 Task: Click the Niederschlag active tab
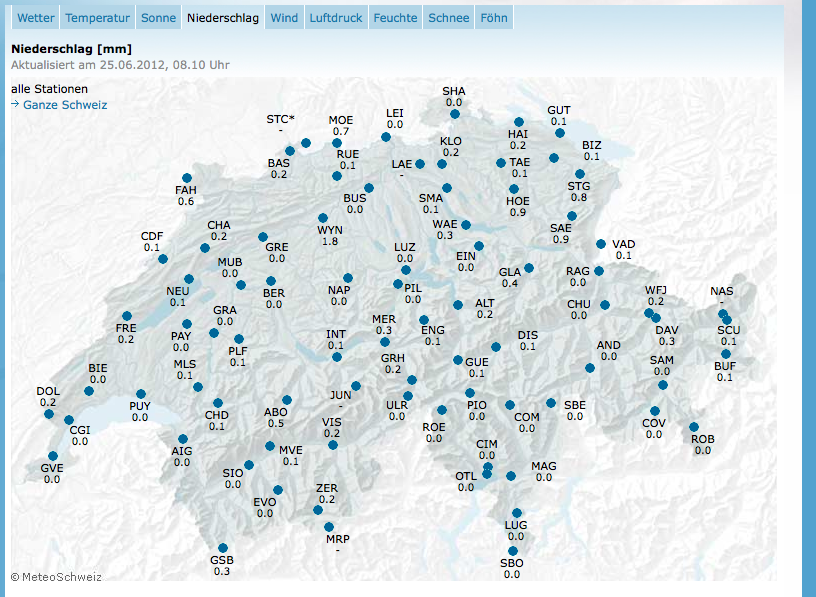[224, 18]
